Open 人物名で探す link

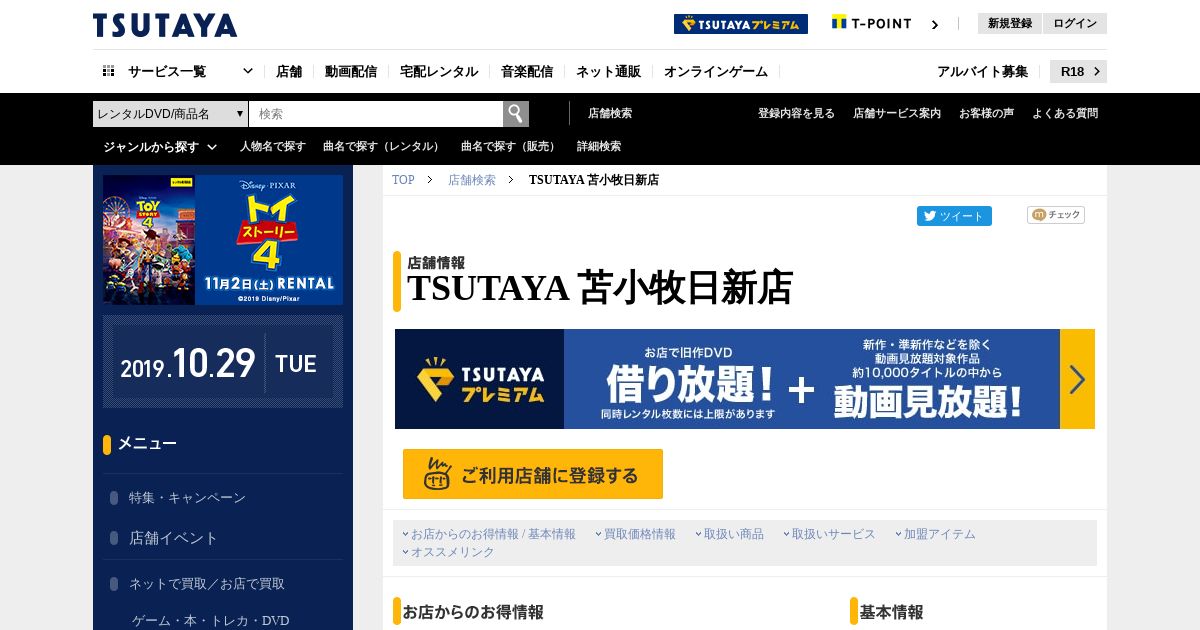coord(273,147)
